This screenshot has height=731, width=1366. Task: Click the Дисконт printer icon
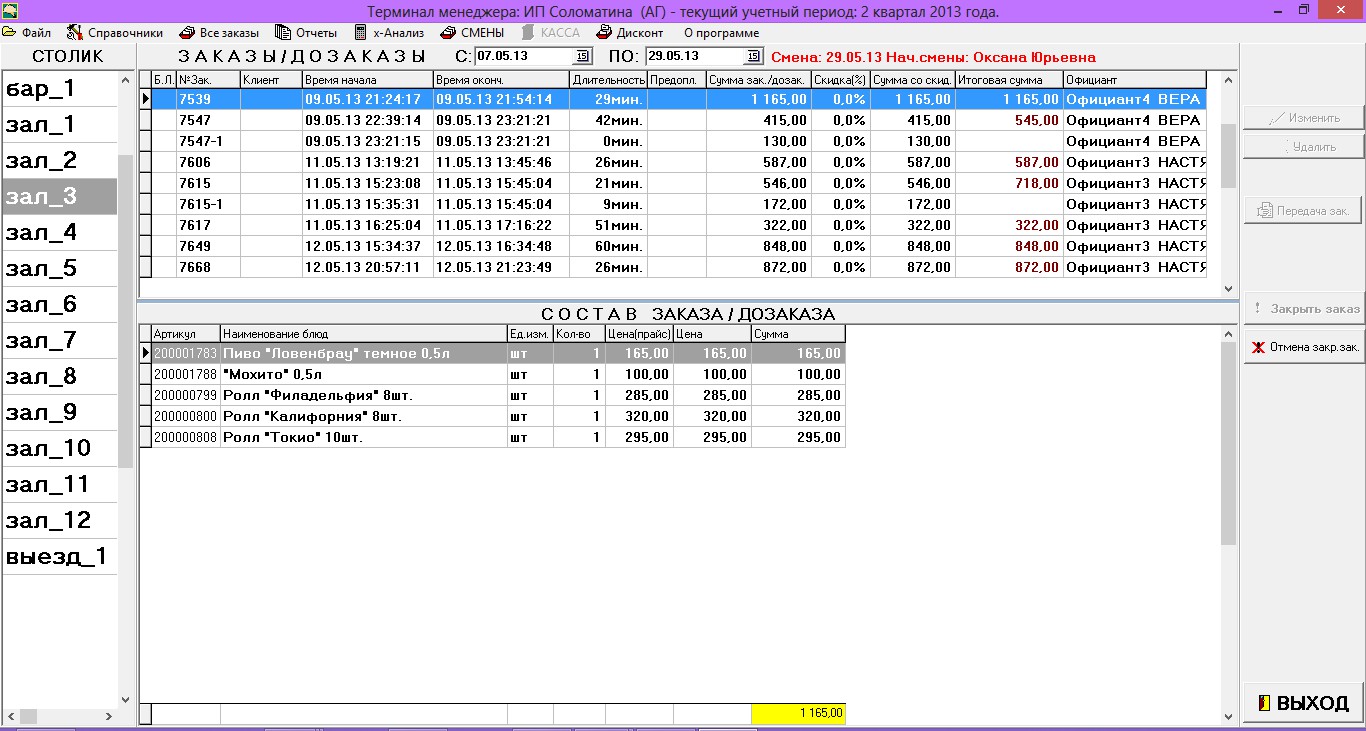pos(604,33)
